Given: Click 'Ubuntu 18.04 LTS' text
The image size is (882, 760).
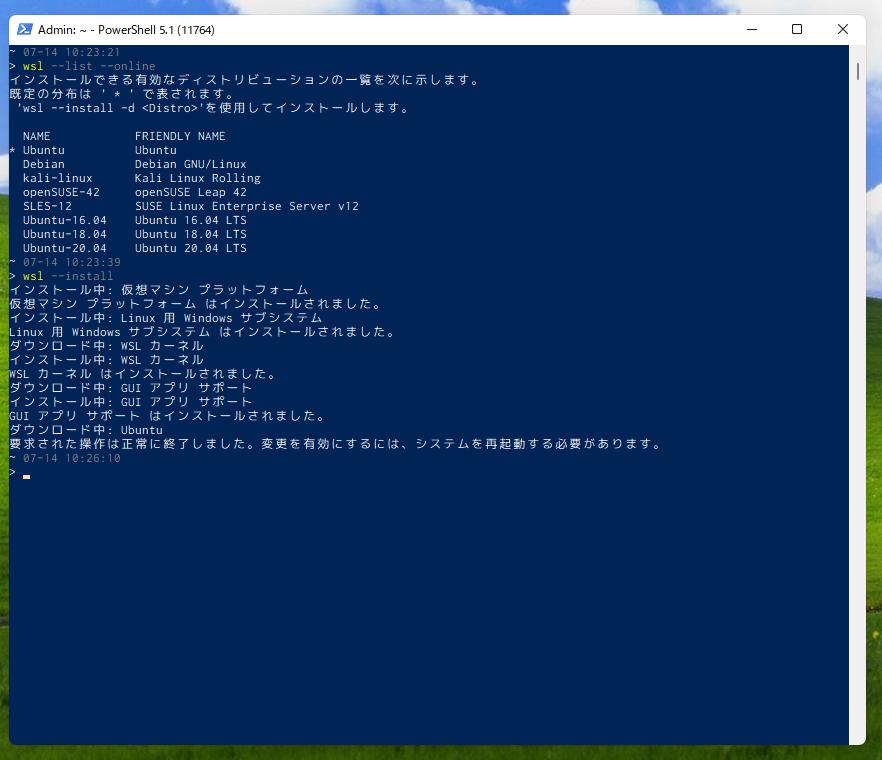Looking at the screenshot, I should coord(191,234).
